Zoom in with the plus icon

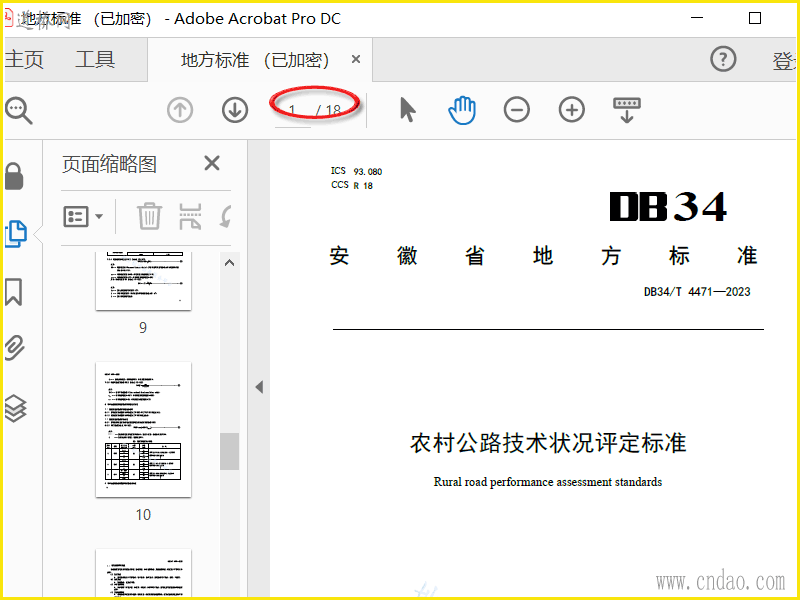click(x=572, y=110)
